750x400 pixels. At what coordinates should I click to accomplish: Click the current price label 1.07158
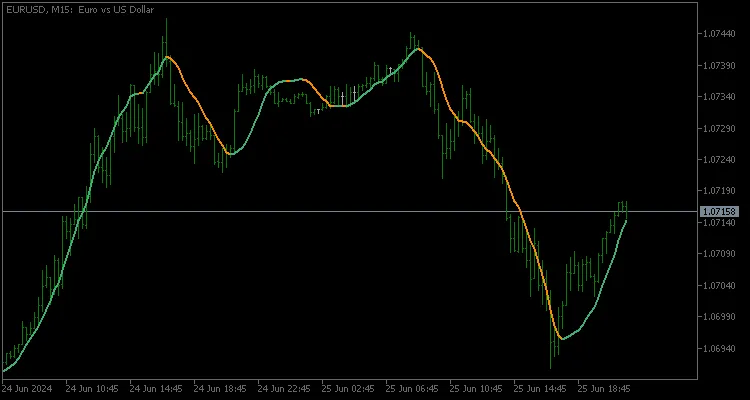click(720, 212)
